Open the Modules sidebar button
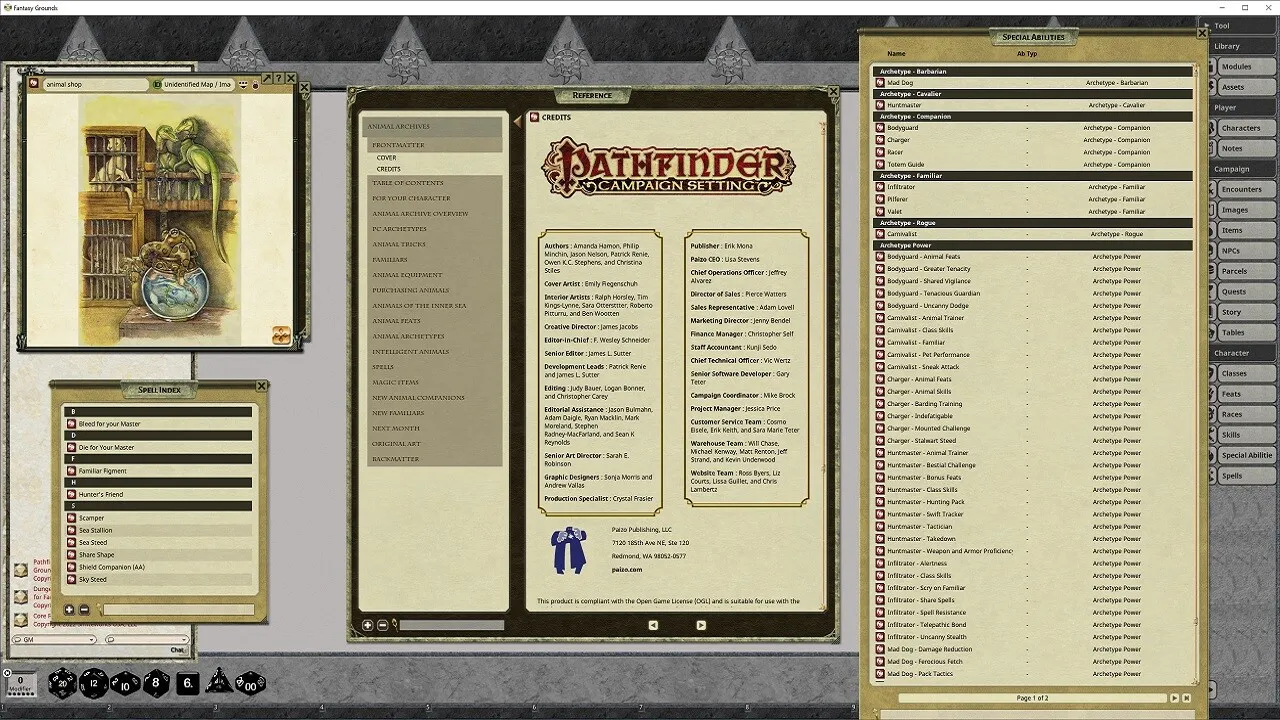1280x720 pixels. (x=1245, y=67)
